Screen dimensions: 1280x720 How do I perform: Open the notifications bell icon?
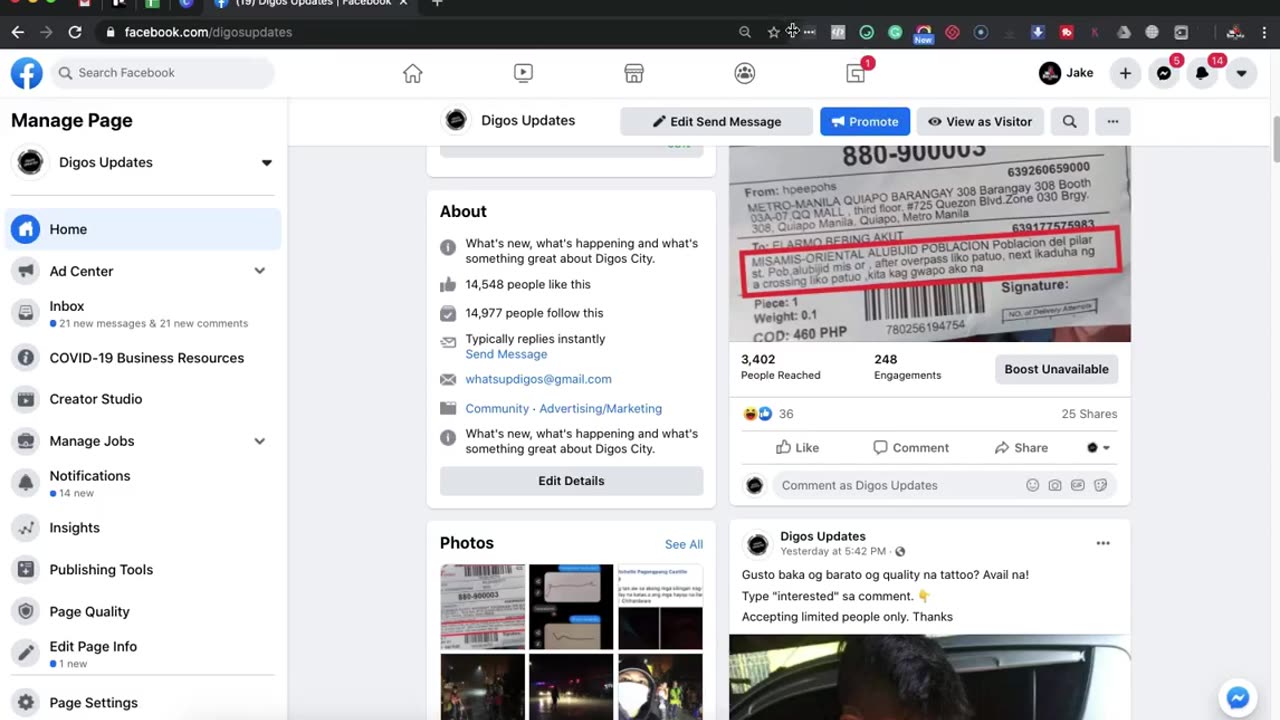click(1202, 73)
